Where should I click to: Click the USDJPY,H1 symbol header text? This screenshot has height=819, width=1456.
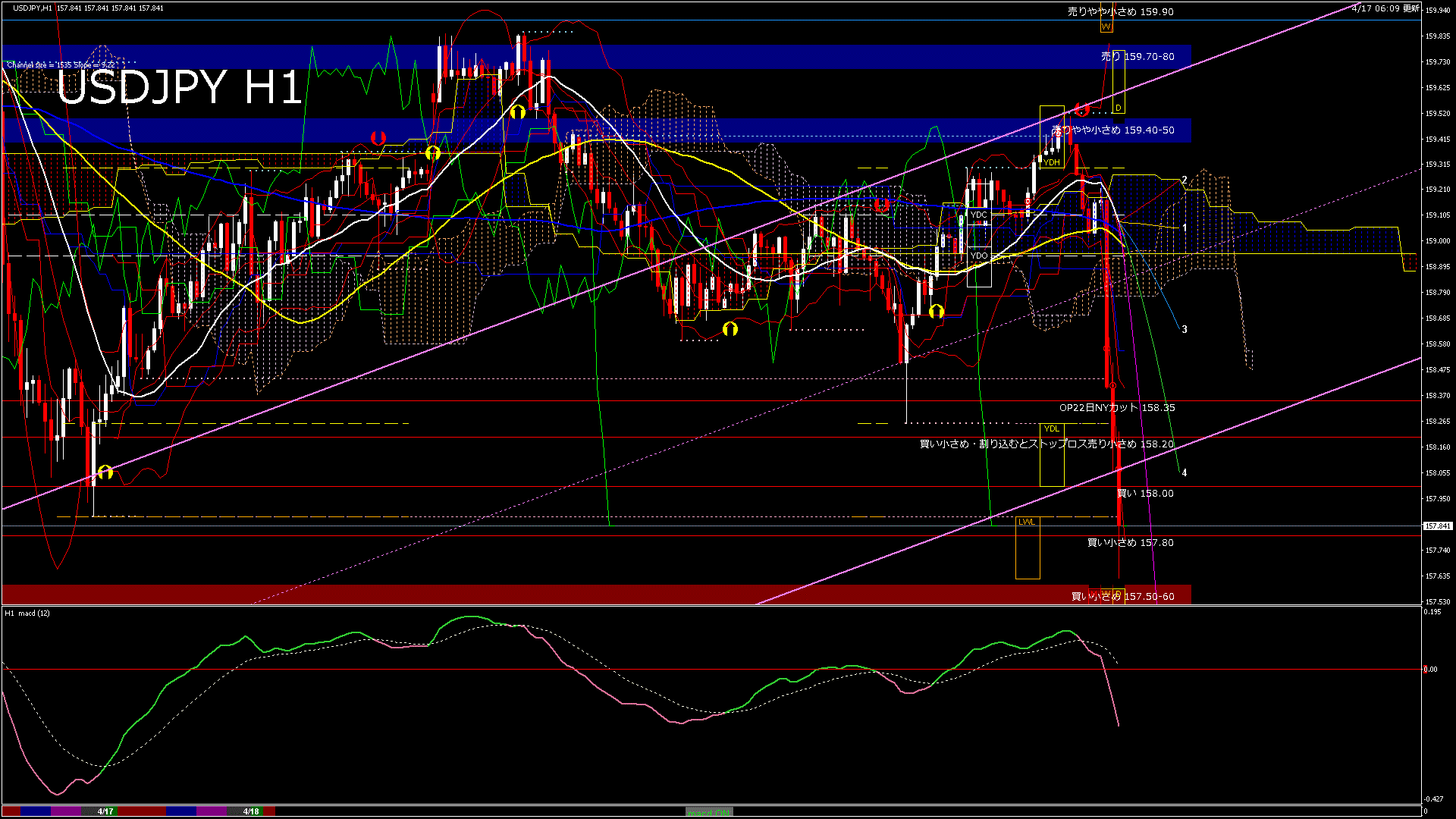coord(33,8)
